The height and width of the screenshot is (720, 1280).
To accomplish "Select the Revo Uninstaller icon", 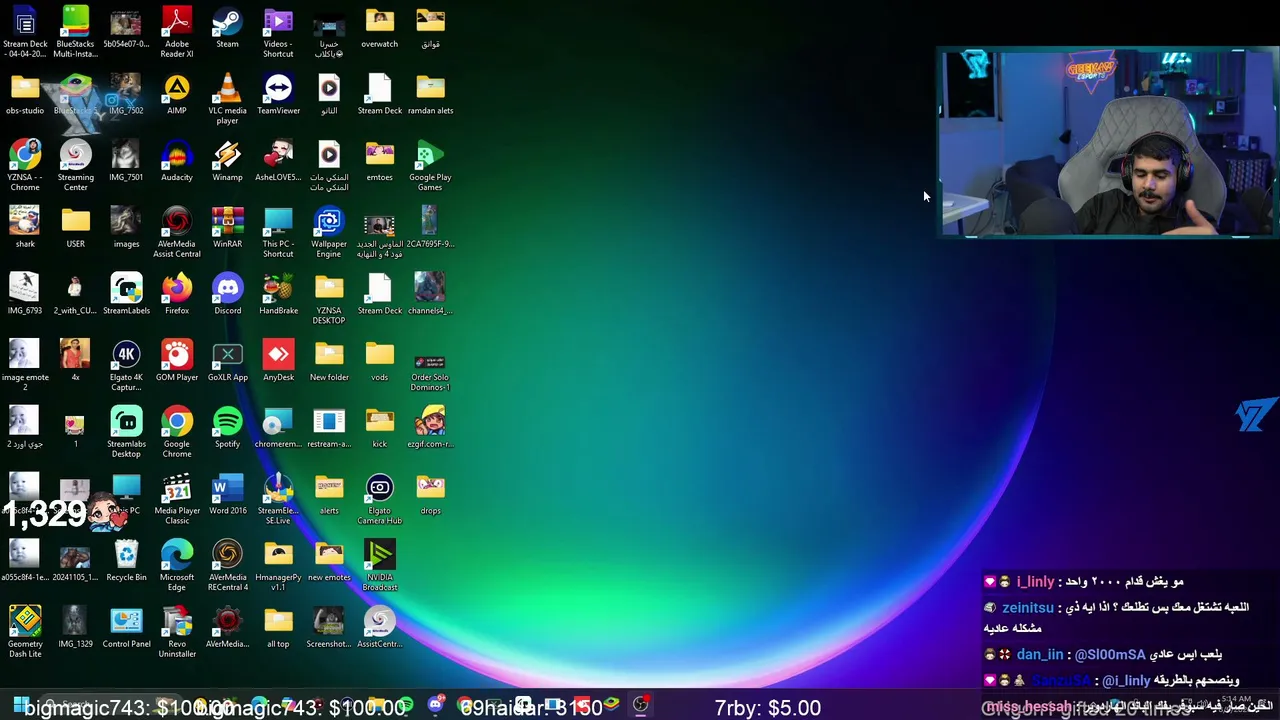I will coord(177,632).
